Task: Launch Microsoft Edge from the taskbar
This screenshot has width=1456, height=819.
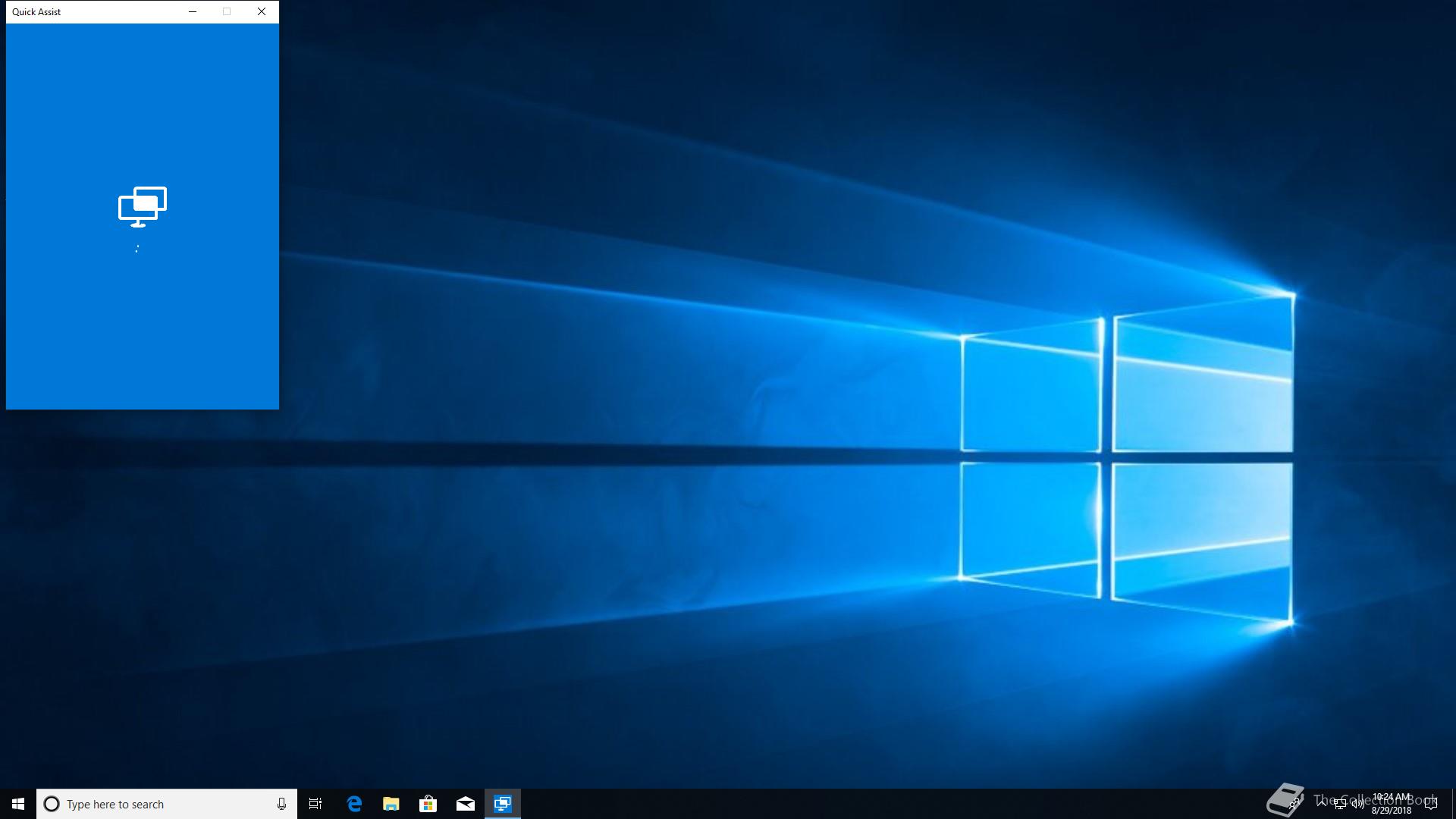Action: click(x=354, y=804)
